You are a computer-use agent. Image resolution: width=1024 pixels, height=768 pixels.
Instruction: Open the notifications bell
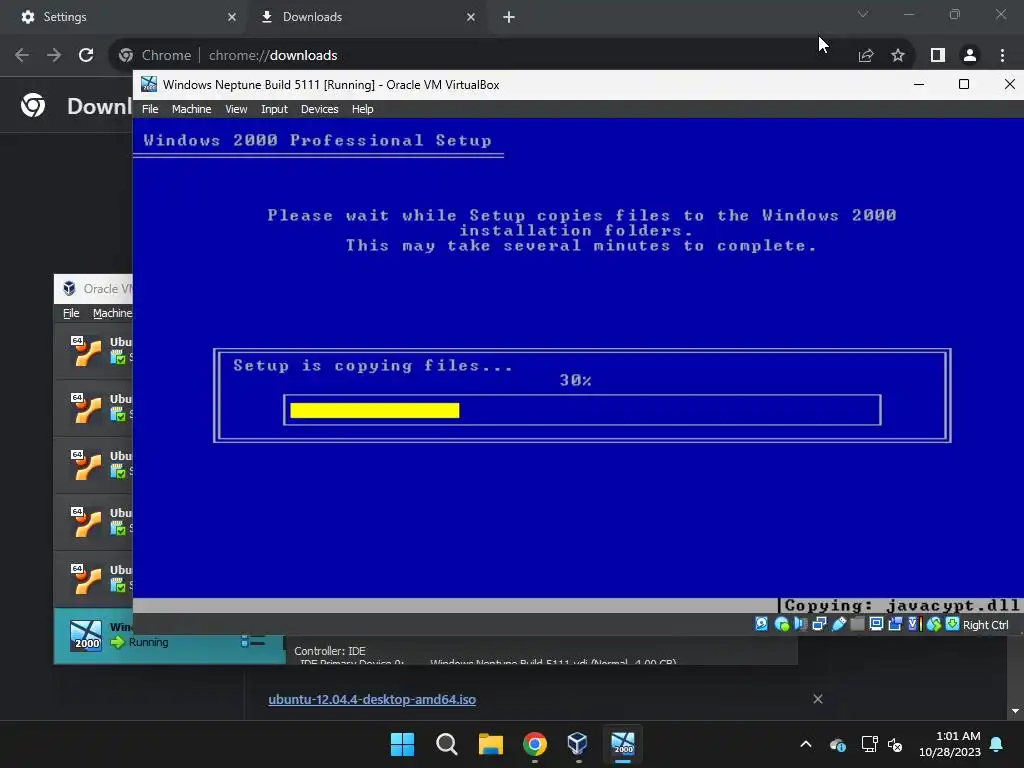point(997,744)
